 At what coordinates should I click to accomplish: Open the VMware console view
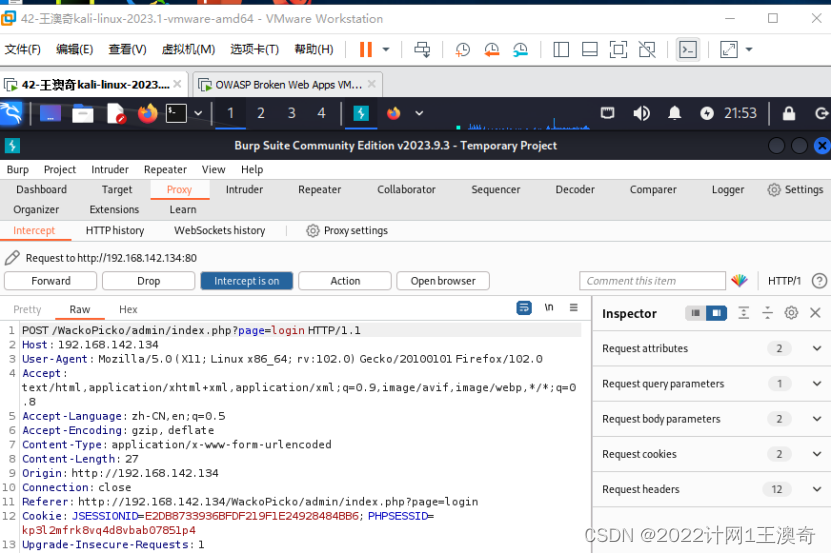coord(687,50)
